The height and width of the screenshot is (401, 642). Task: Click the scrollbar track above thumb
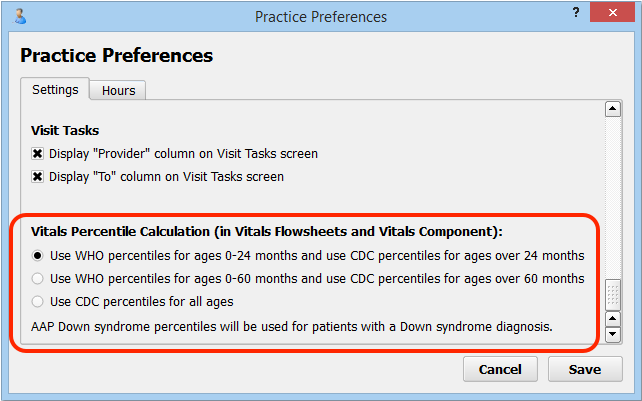pyautogui.click(x=613, y=198)
